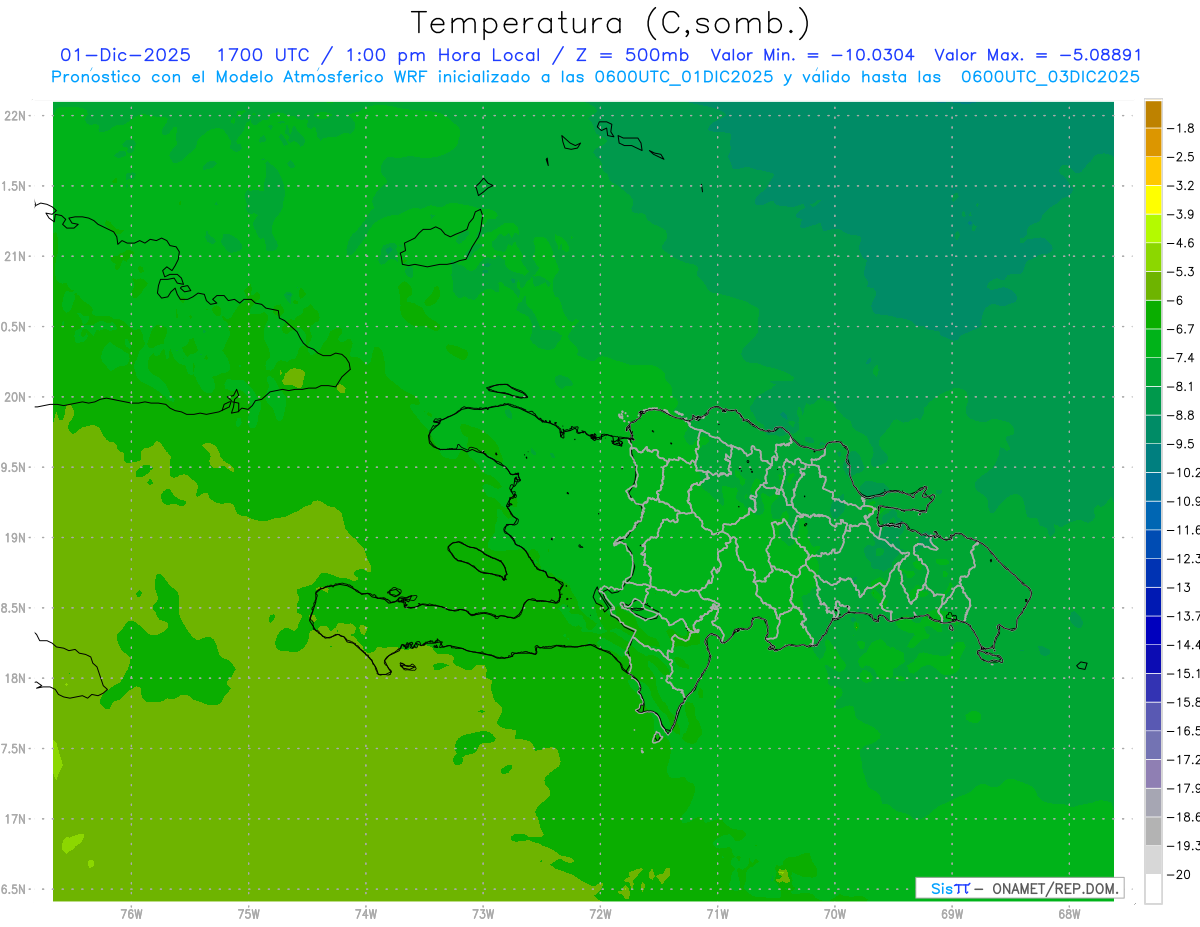Click the "74W" longitude axis label

click(365, 914)
